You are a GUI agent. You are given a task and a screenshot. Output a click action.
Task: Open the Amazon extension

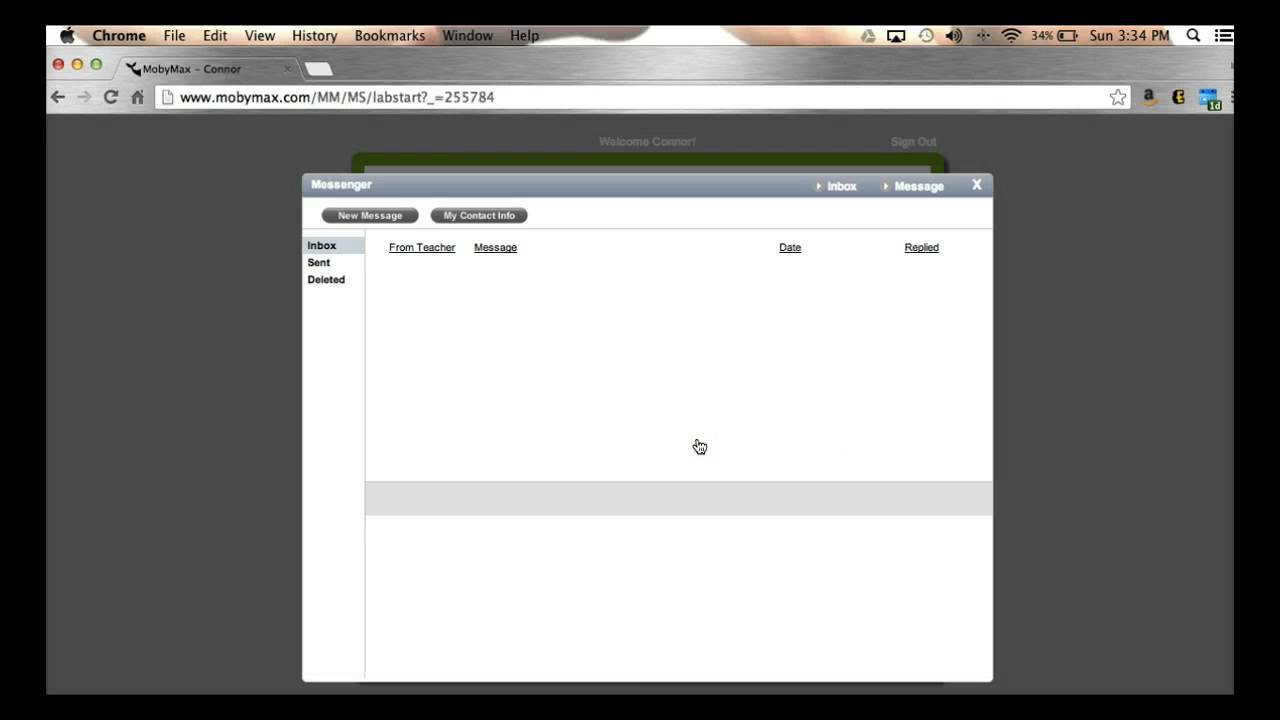1150,97
